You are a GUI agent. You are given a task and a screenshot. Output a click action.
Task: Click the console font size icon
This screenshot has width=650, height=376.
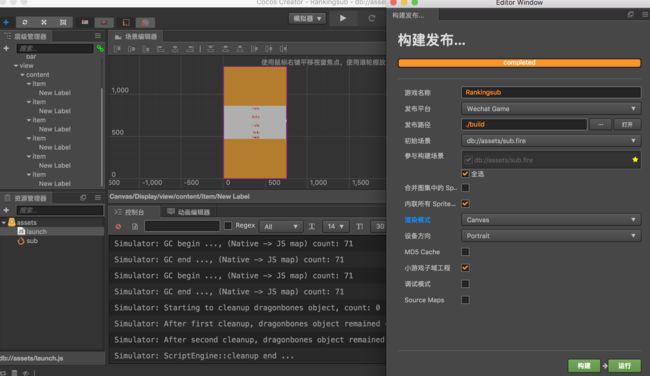312,226
